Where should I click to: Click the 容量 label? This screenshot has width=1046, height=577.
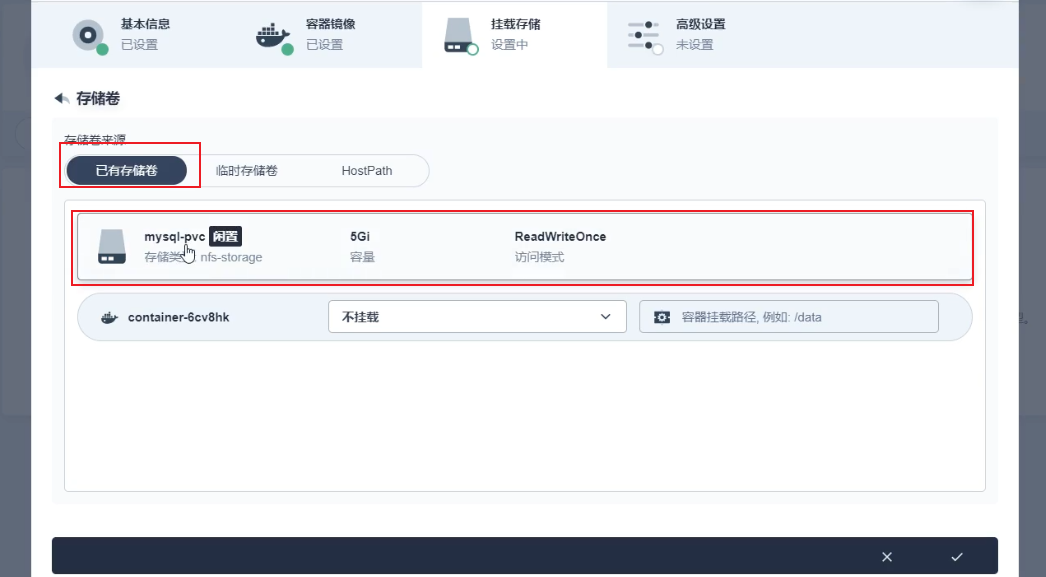tap(362, 257)
